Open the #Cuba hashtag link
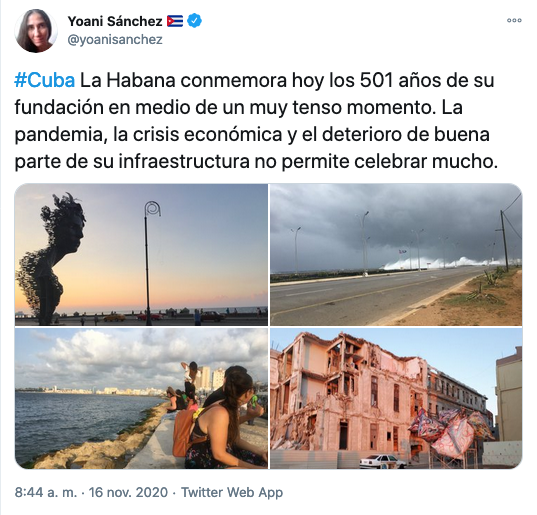This screenshot has height=515, width=537. point(45,80)
